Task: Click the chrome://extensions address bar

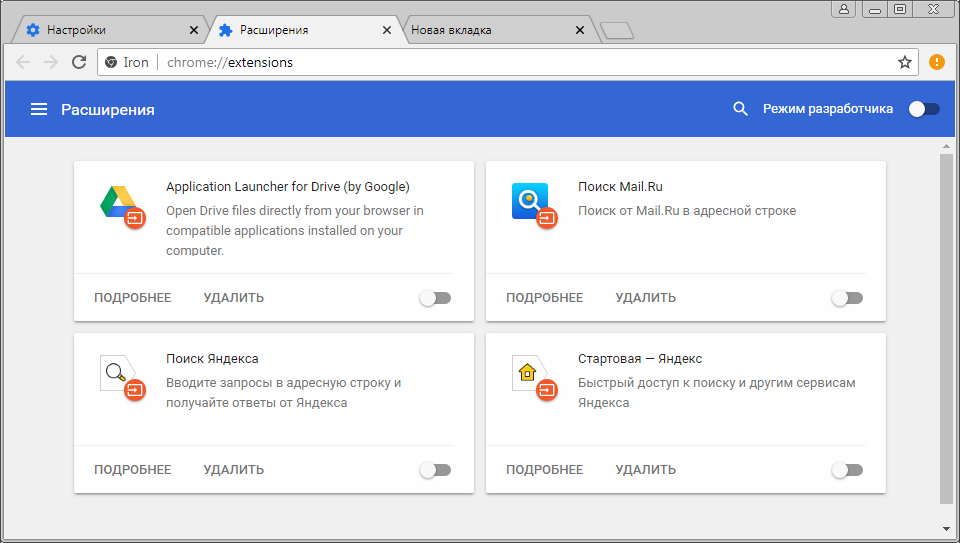Action: 500,62
